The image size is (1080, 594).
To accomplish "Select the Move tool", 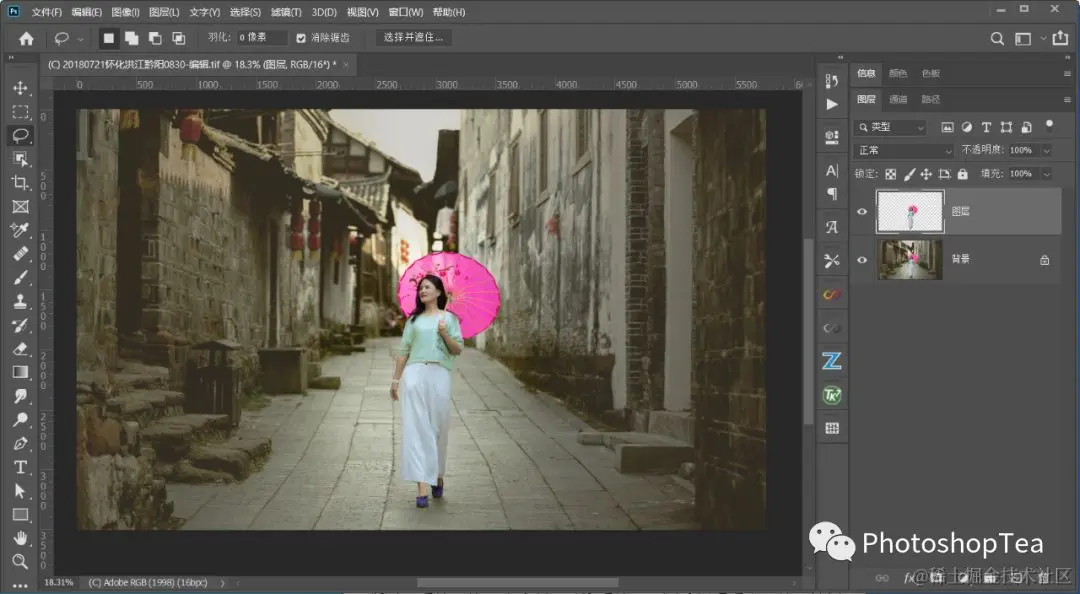I will [x=20, y=88].
